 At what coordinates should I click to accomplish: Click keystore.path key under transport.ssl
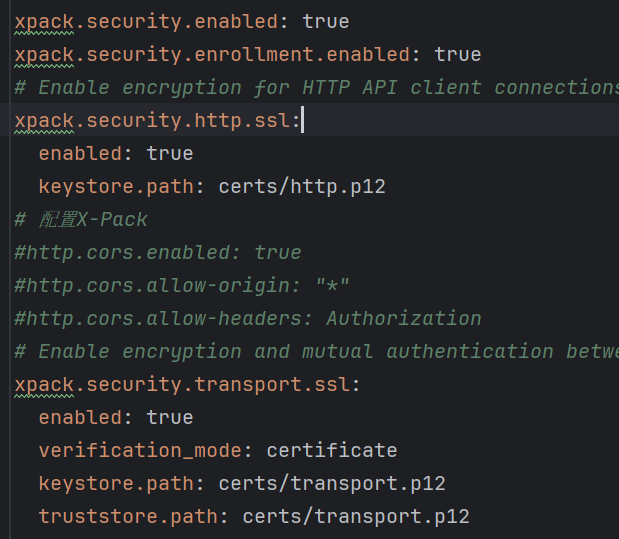coord(116,484)
